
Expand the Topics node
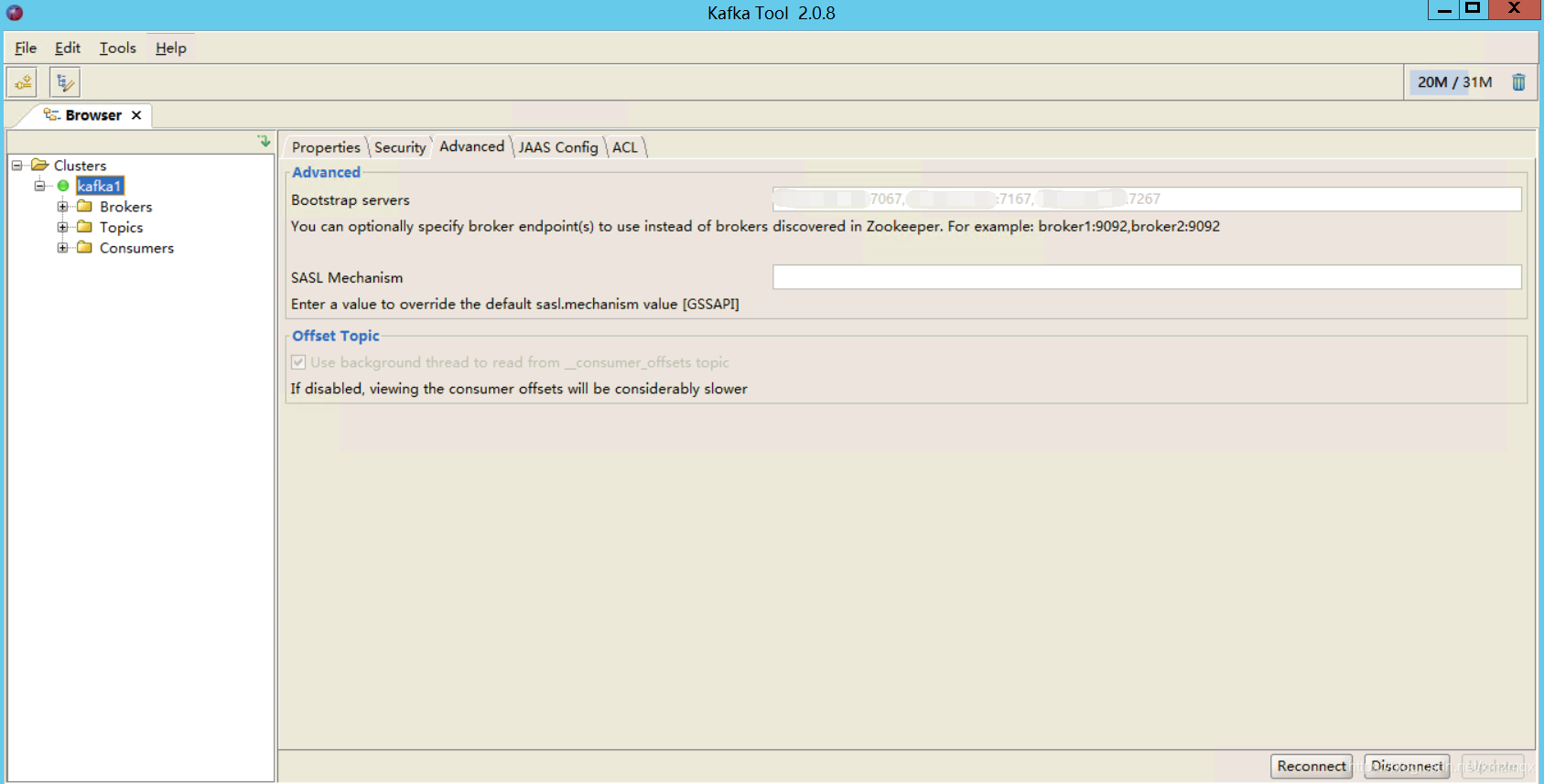tap(62, 227)
